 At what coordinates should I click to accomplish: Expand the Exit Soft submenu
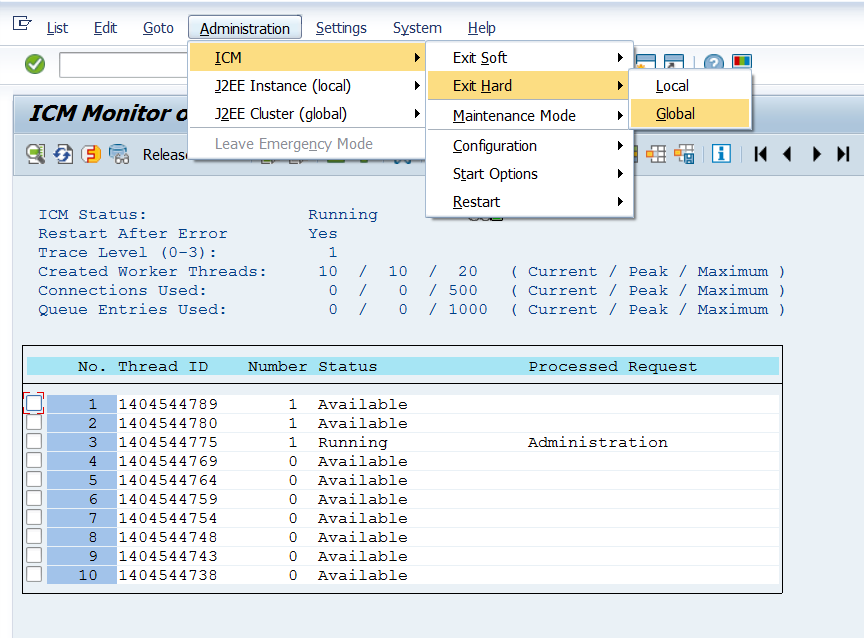[x=528, y=57]
